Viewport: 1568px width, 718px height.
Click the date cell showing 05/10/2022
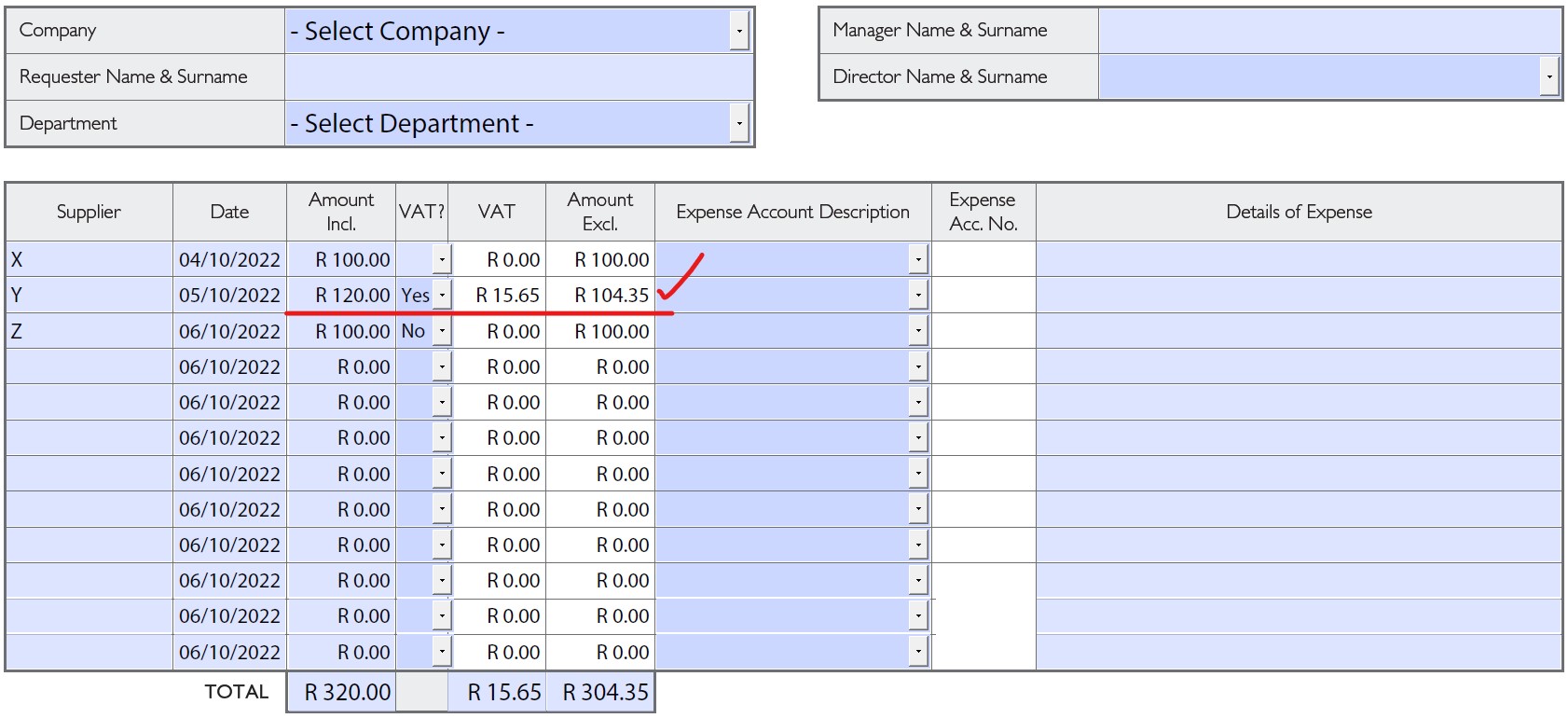229,296
